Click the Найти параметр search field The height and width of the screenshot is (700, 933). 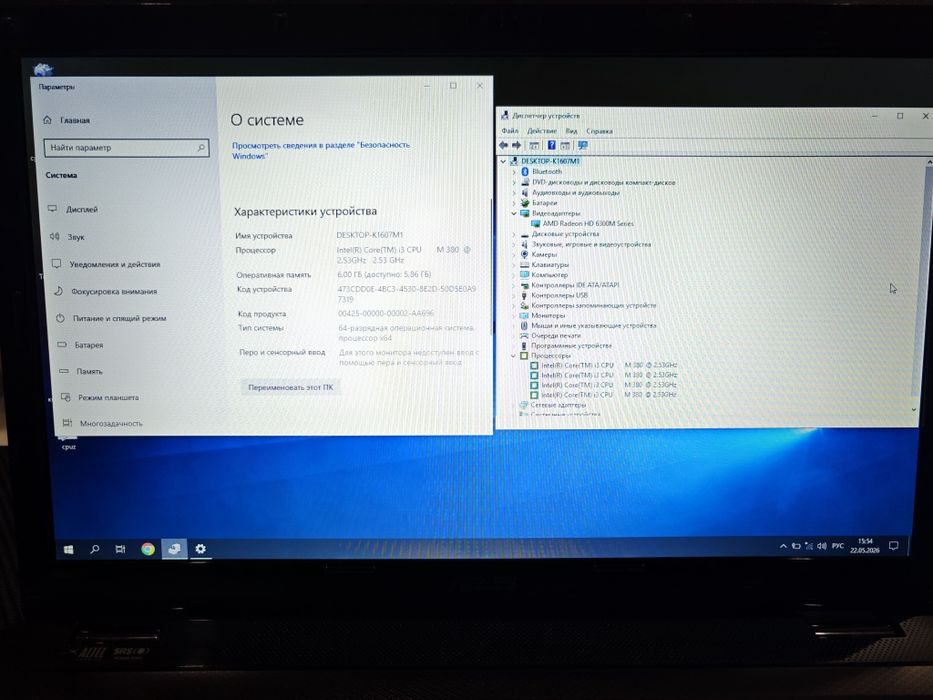coord(127,148)
